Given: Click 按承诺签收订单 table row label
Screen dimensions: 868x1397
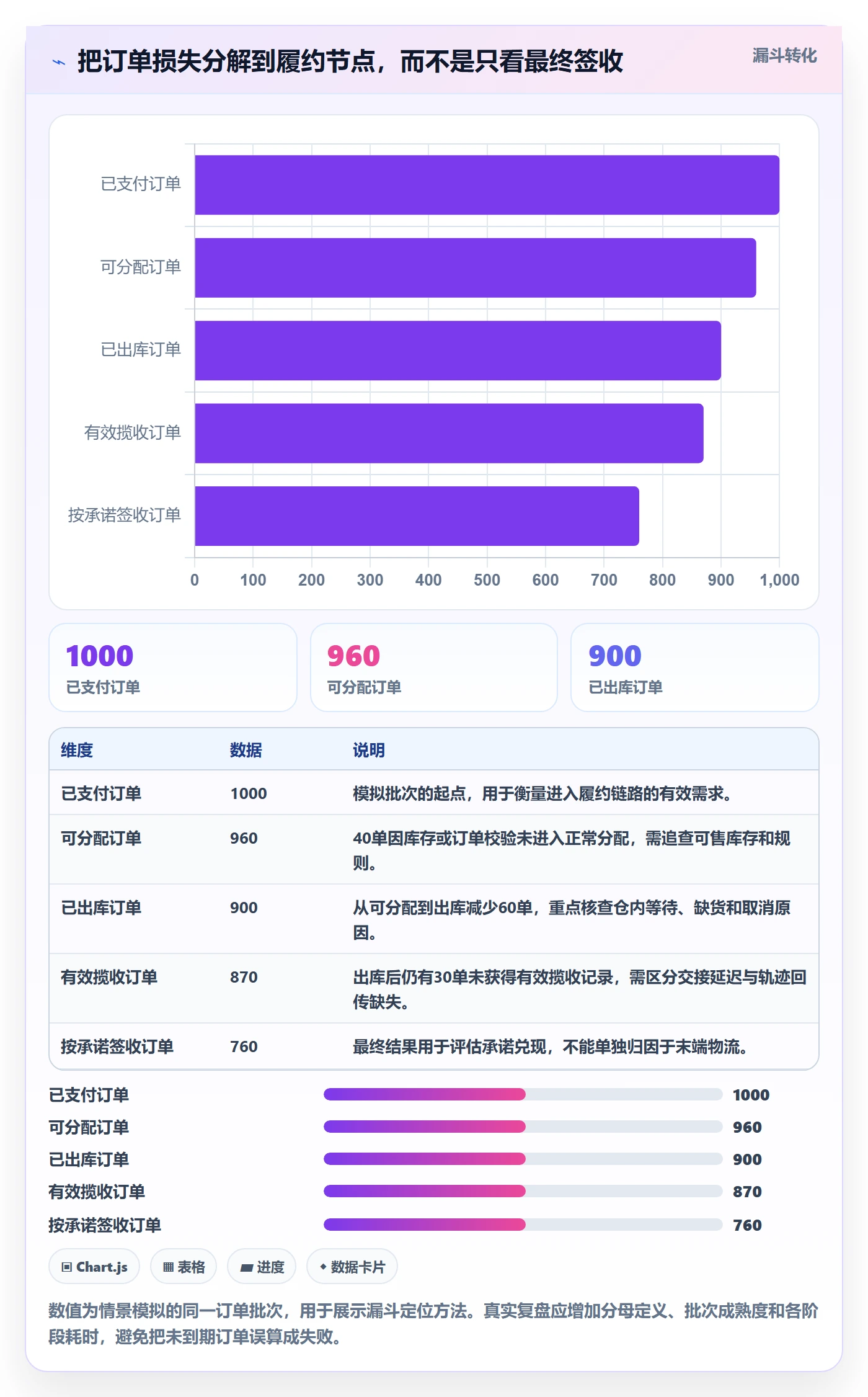Looking at the screenshot, I should click(x=117, y=1047).
